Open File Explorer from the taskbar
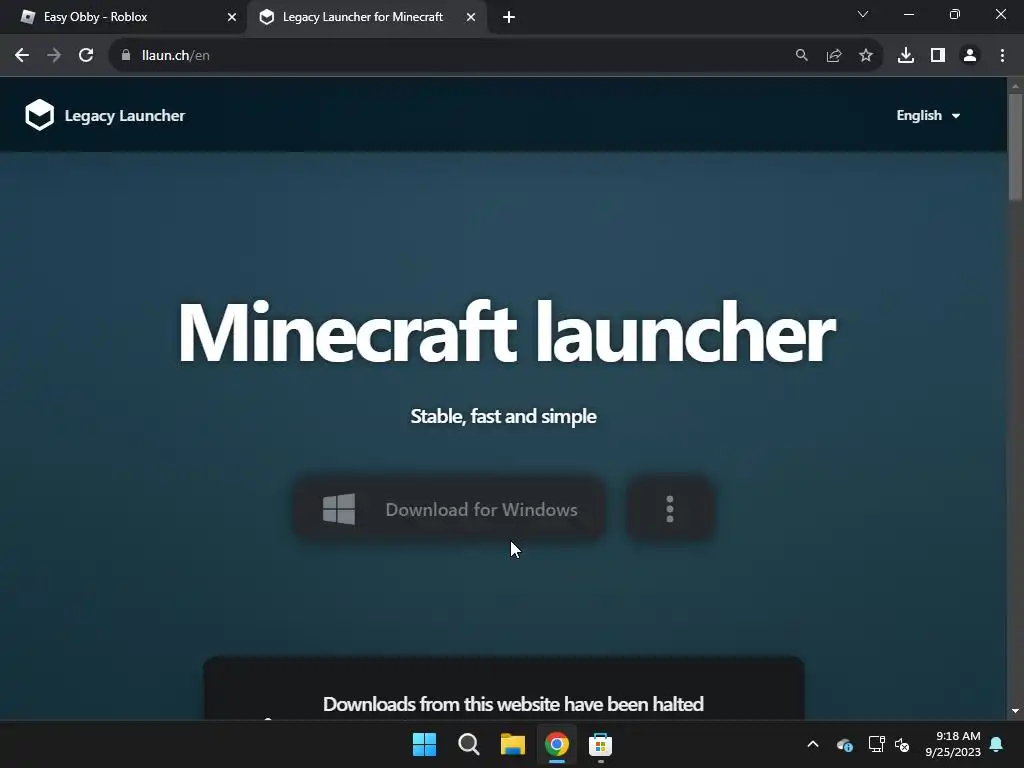Image resolution: width=1024 pixels, height=768 pixels. (x=513, y=744)
